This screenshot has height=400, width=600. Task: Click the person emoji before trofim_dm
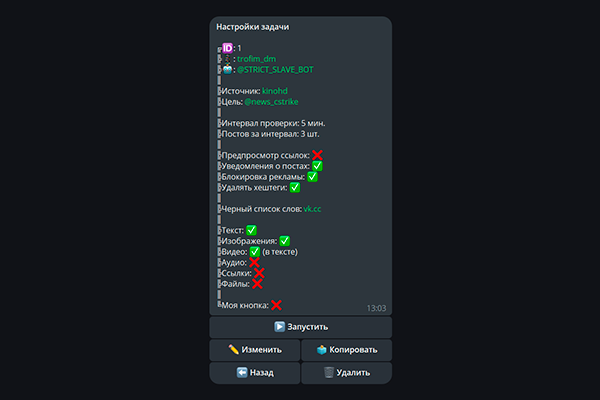pos(226,58)
